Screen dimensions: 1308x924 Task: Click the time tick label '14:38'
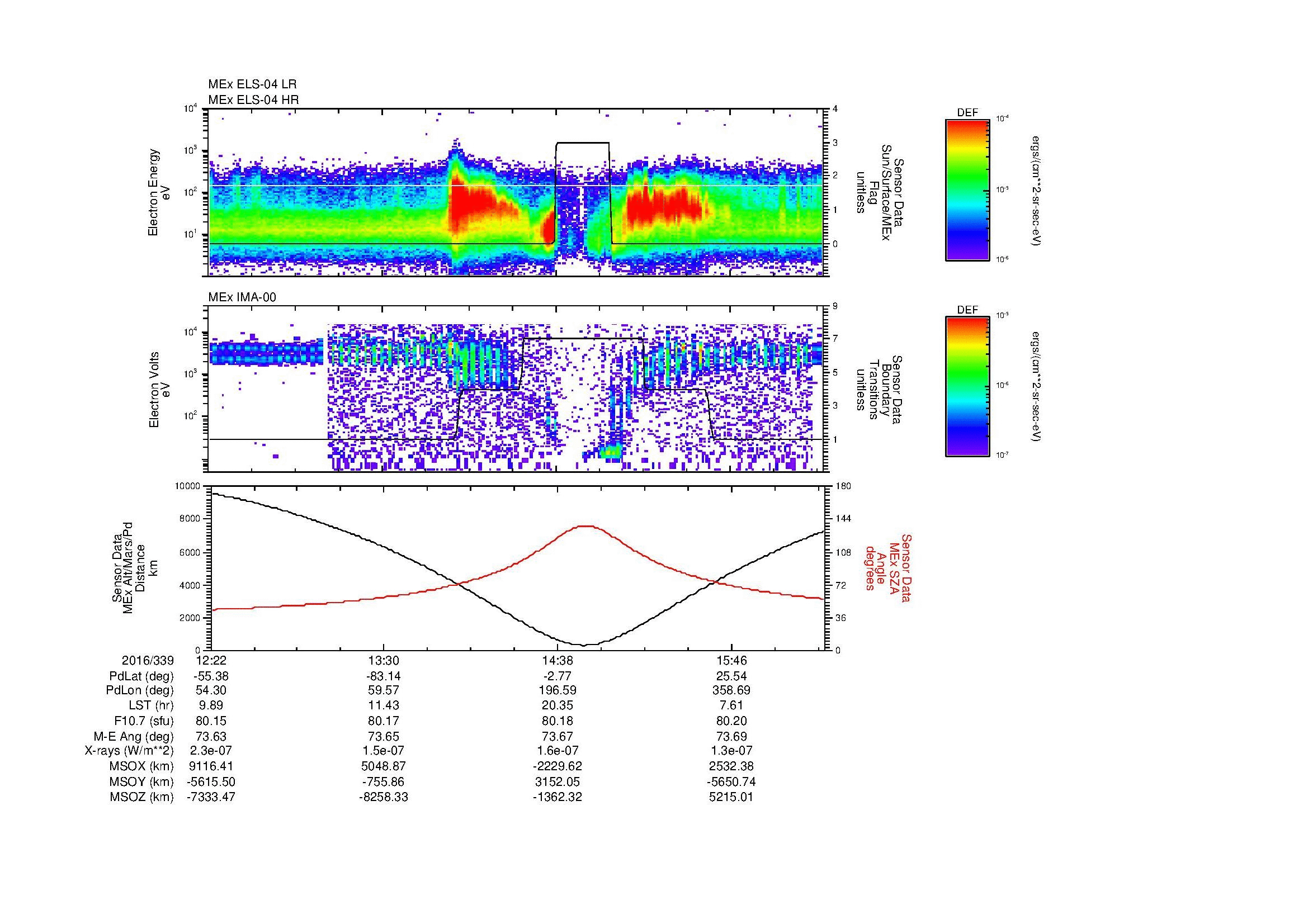click(x=558, y=661)
